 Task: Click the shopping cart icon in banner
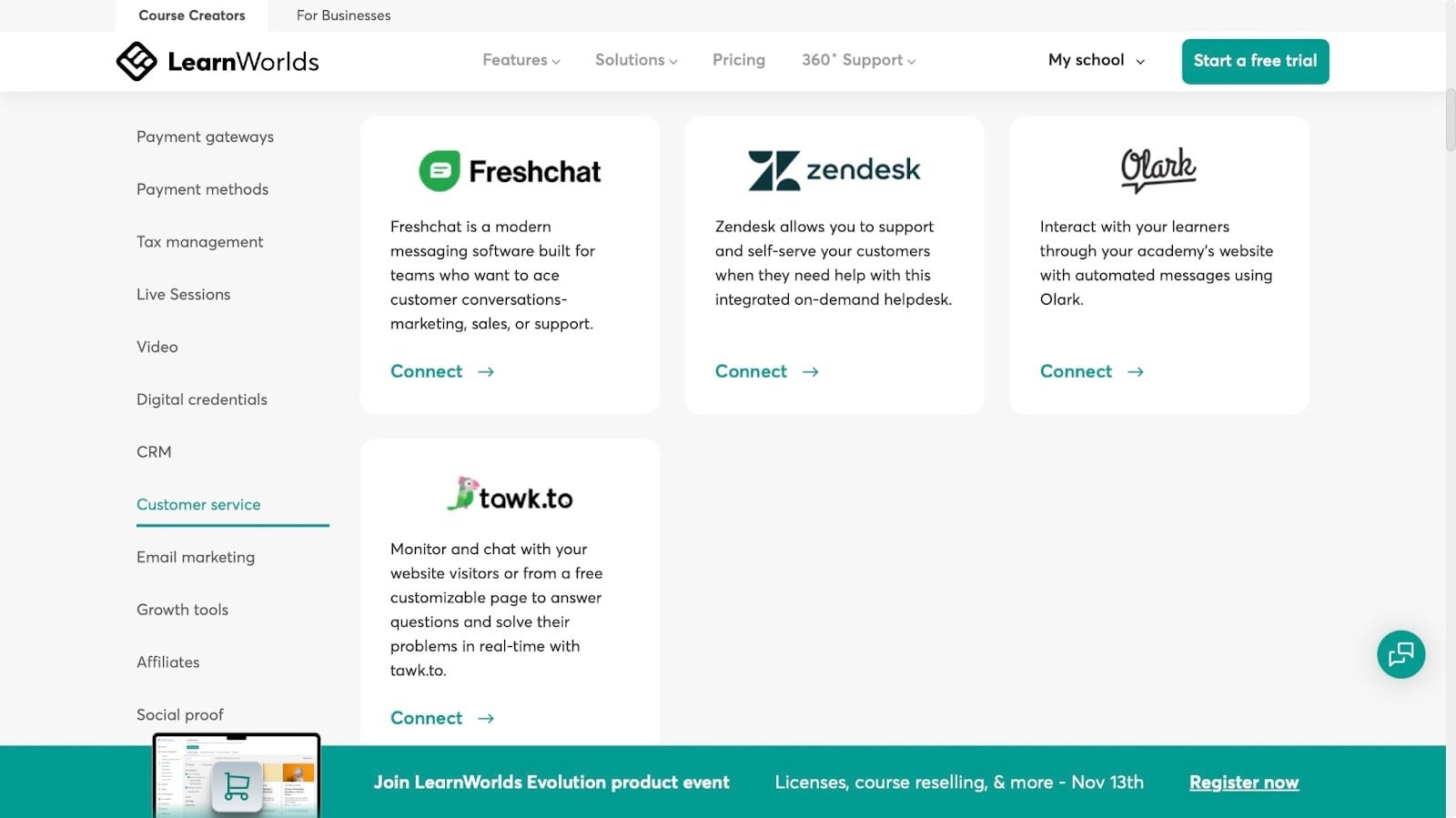[x=237, y=786]
